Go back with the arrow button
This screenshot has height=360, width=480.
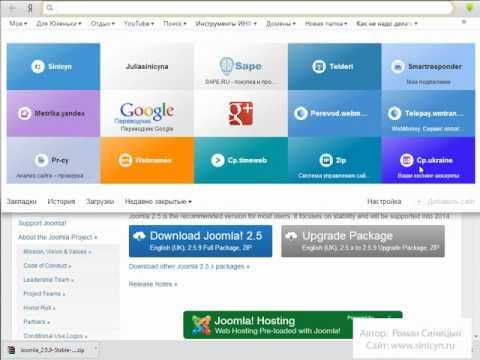[12, 8]
